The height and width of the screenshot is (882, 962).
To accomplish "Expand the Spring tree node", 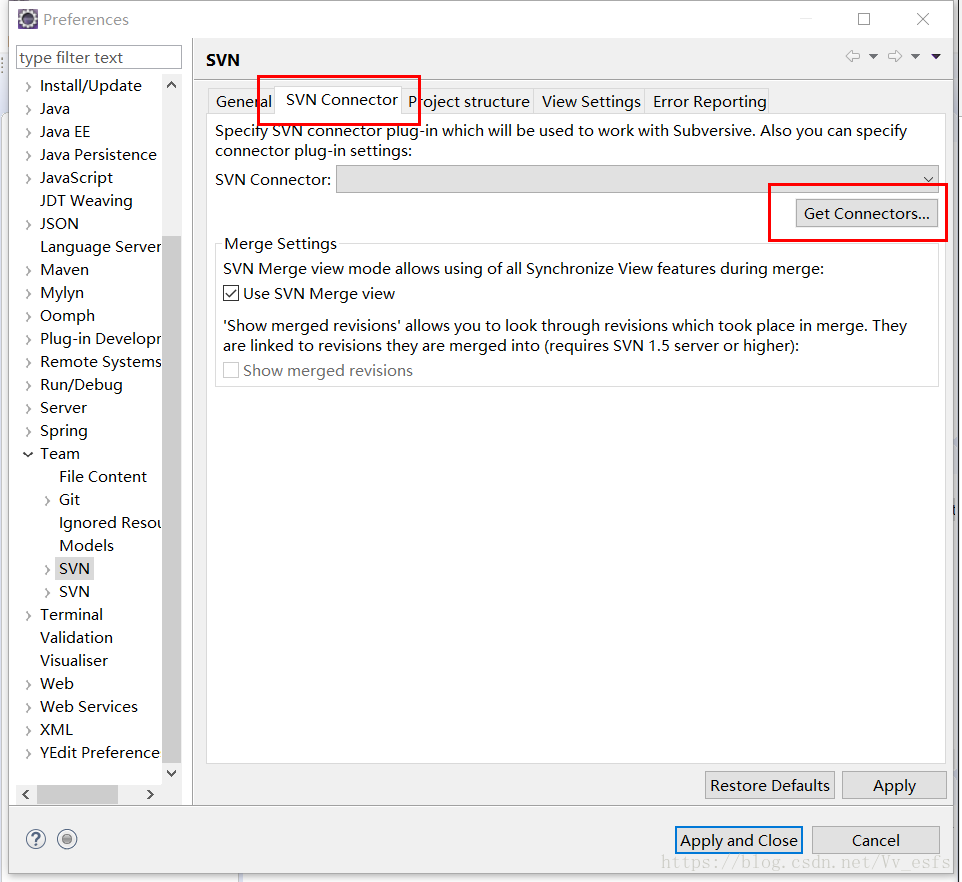I will point(28,431).
